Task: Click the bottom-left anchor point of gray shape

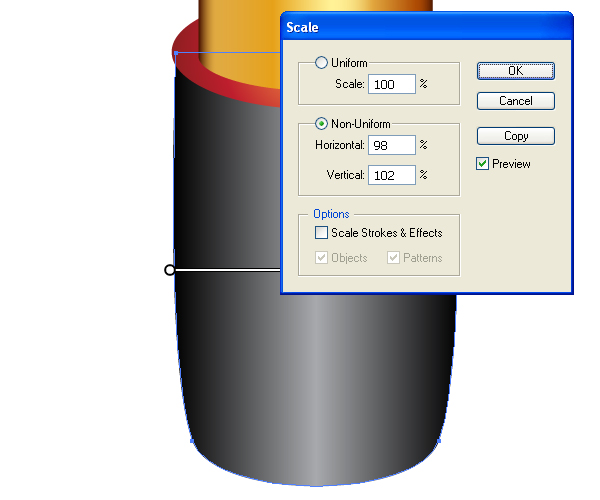Action: tap(191, 440)
